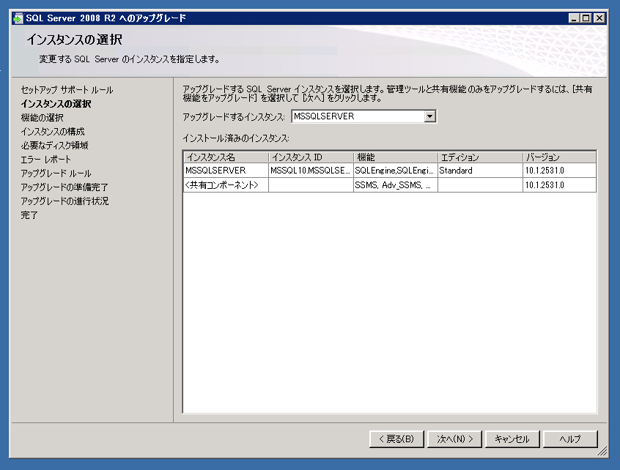The height and width of the screenshot is (470, 620).
Task: Click the バージョン column header
Action: tap(560, 157)
